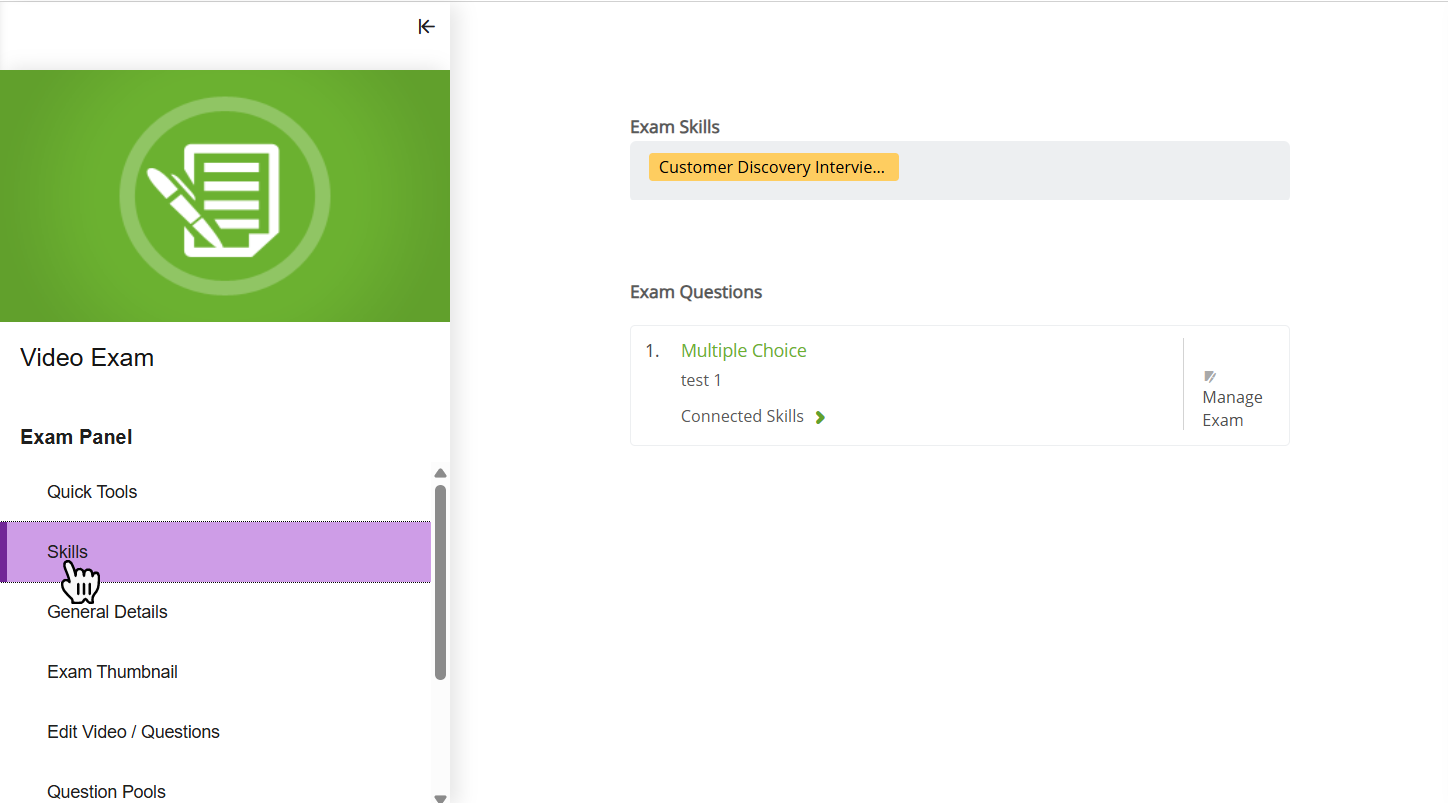The image size is (1448, 803).
Task: Open Edit Video / Questions section
Action: [133, 732]
